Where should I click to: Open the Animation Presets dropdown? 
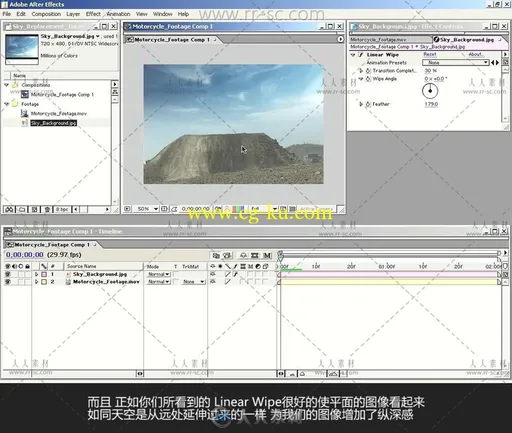tap(456, 62)
